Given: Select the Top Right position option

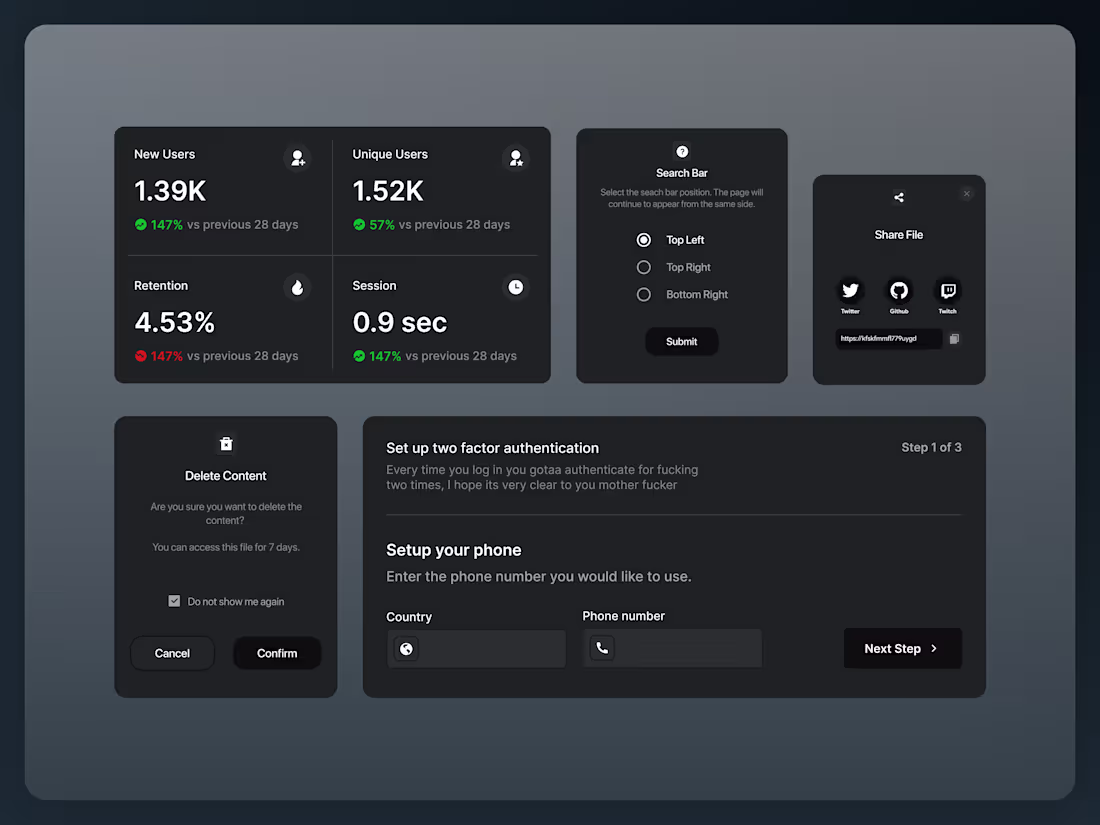Looking at the screenshot, I should click(643, 267).
